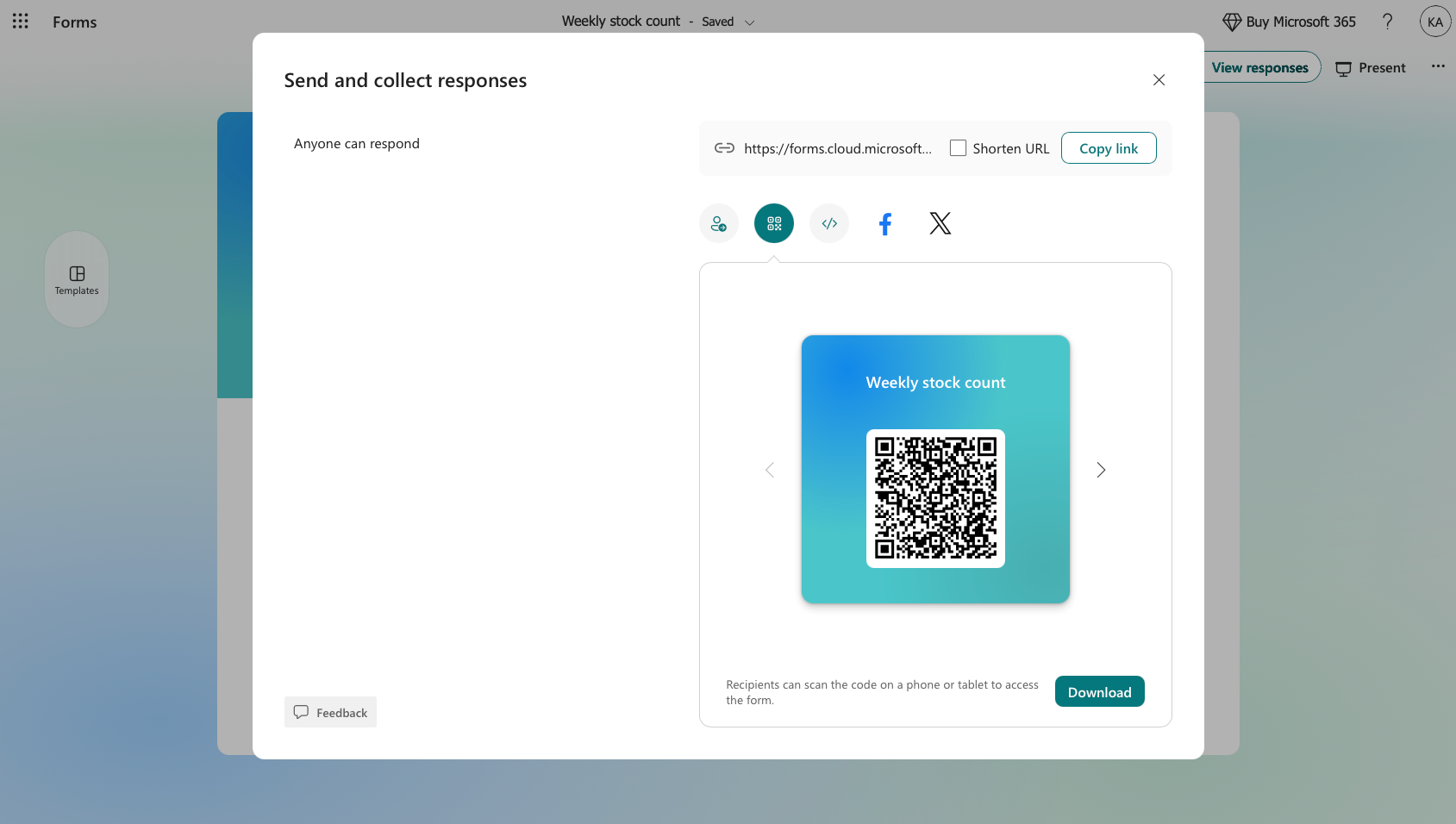Open the help question mark
The width and height of the screenshot is (1456, 824).
click(1387, 22)
